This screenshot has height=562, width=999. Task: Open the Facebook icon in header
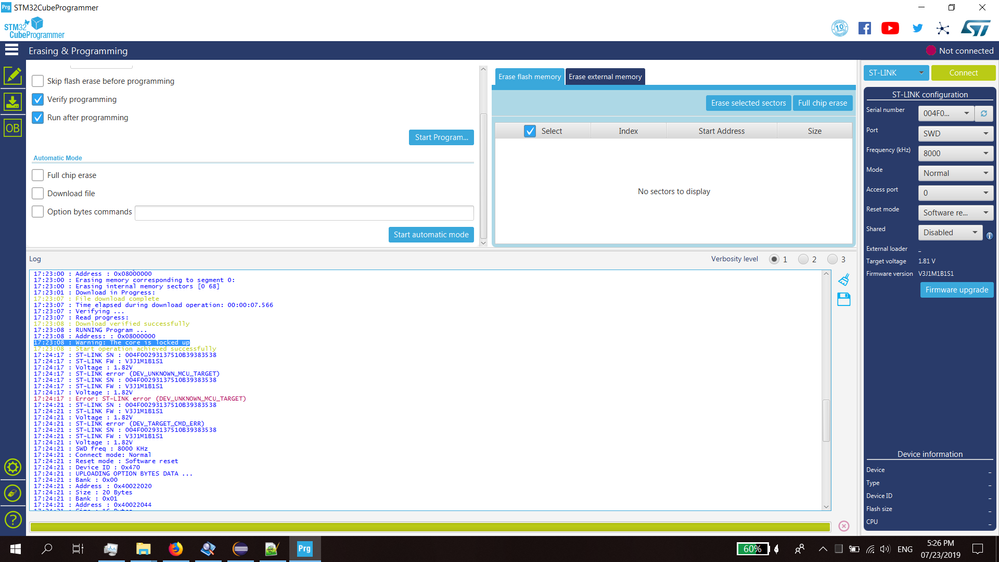pyautogui.click(x=865, y=28)
